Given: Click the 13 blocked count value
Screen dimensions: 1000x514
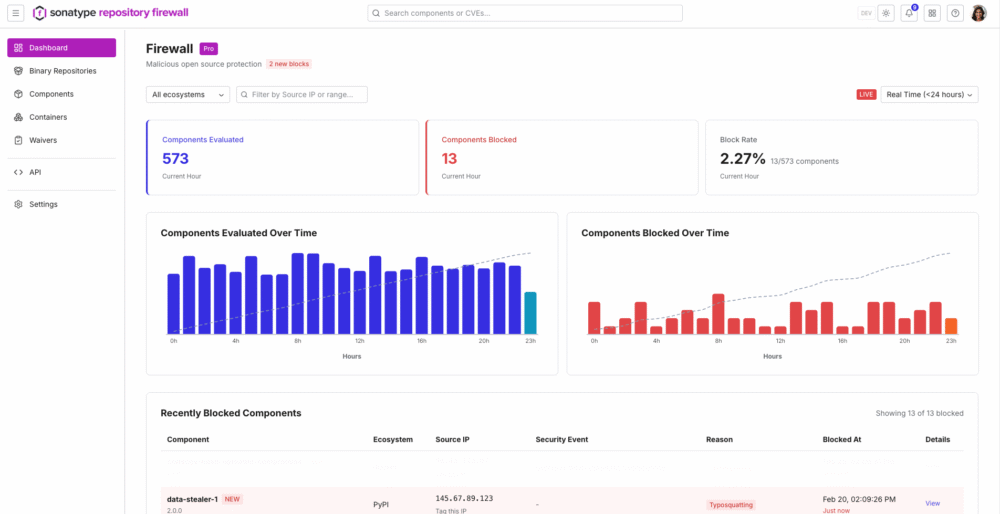Looking at the screenshot, I should [x=450, y=159].
